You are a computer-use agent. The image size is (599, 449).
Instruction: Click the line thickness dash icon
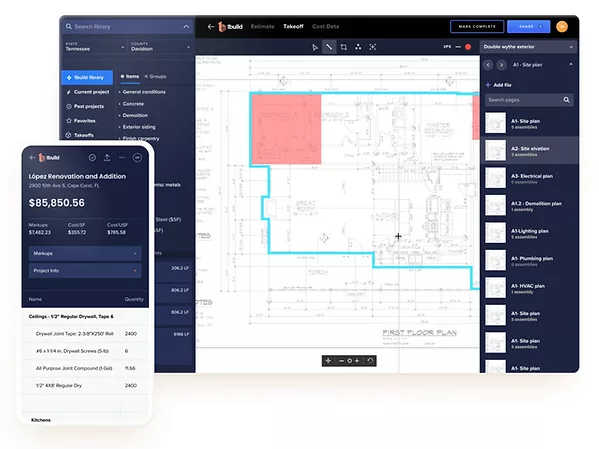point(458,47)
